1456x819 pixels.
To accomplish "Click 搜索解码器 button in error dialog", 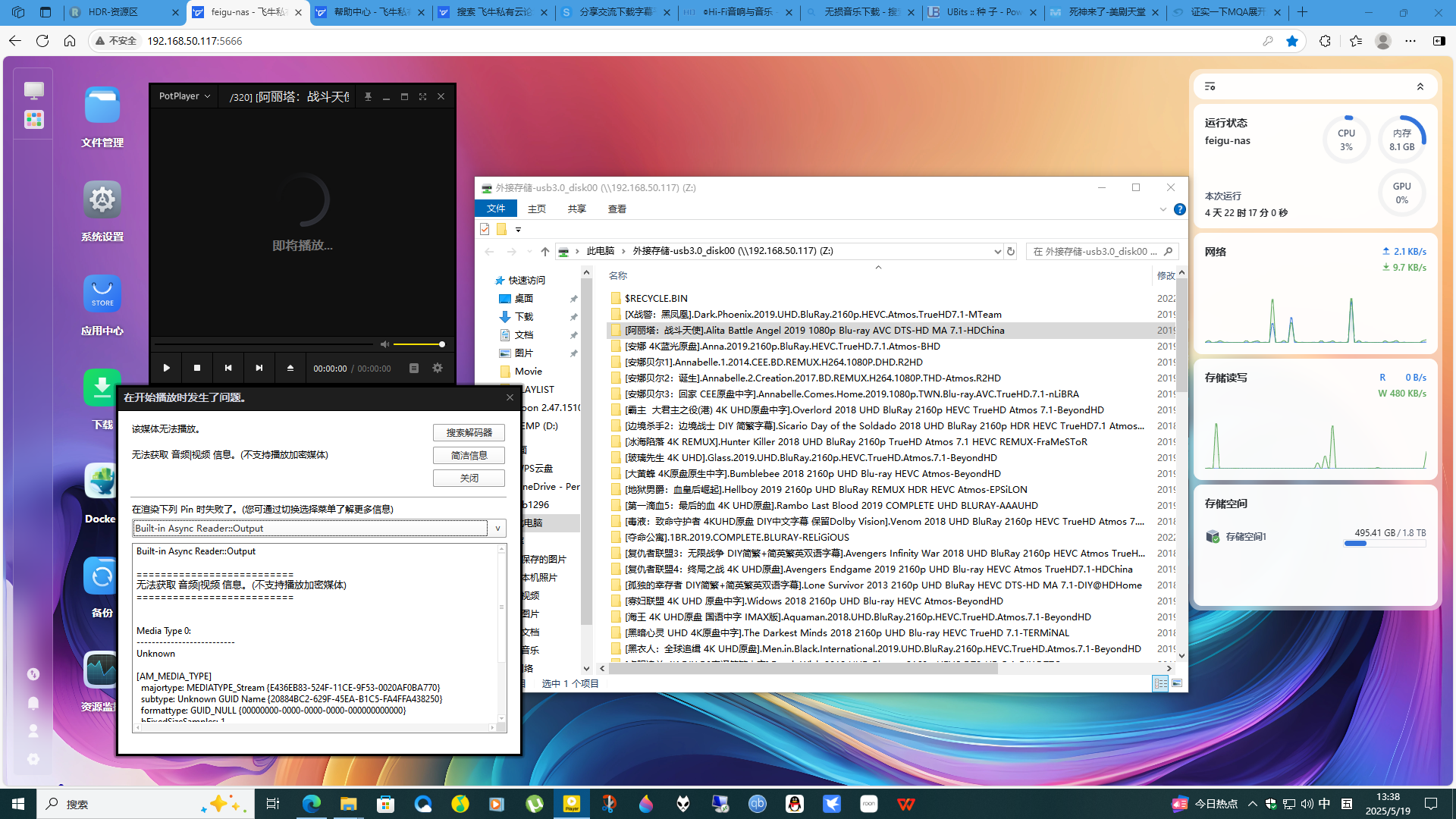I will pos(469,432).
